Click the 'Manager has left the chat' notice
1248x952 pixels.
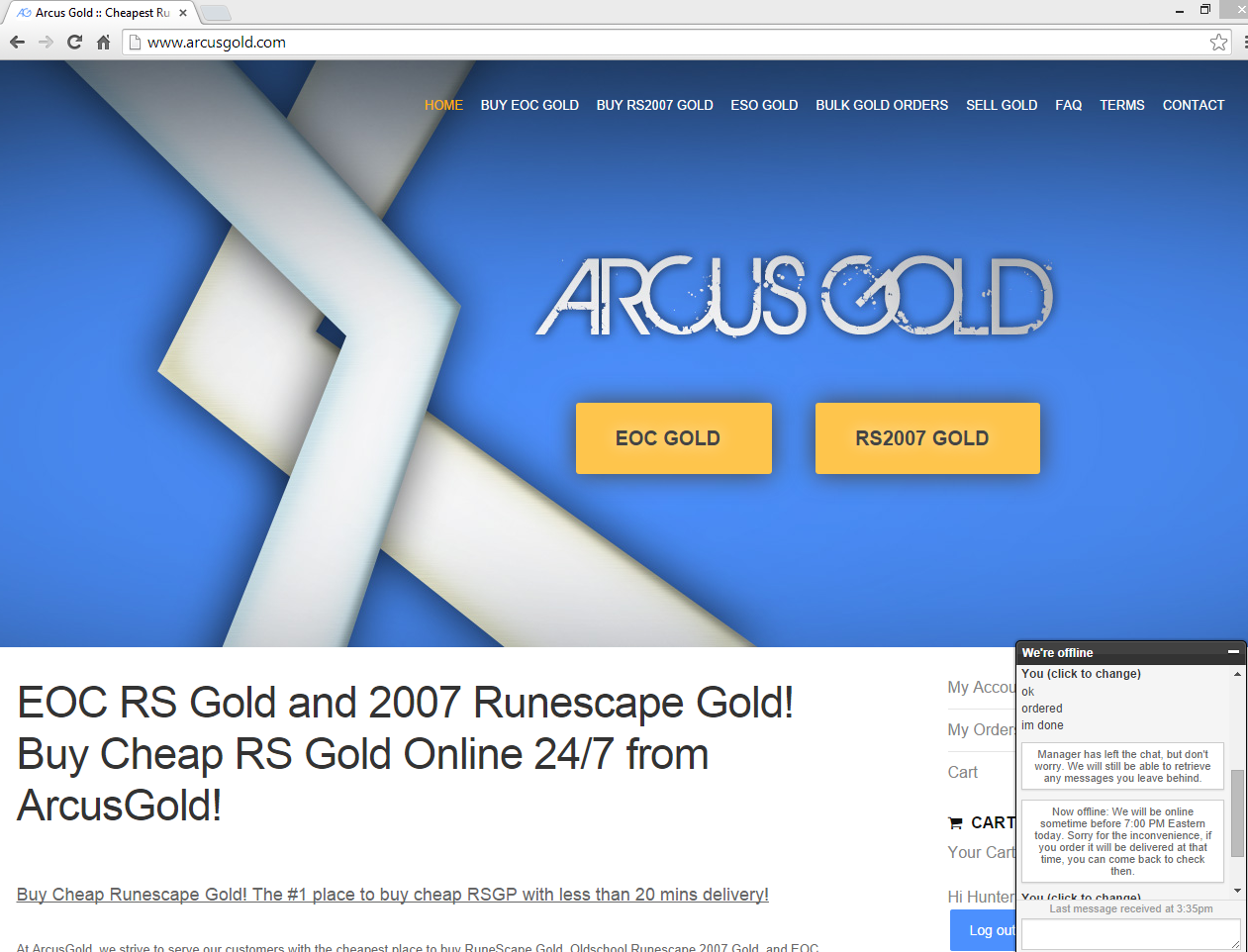coord(1122,766)
